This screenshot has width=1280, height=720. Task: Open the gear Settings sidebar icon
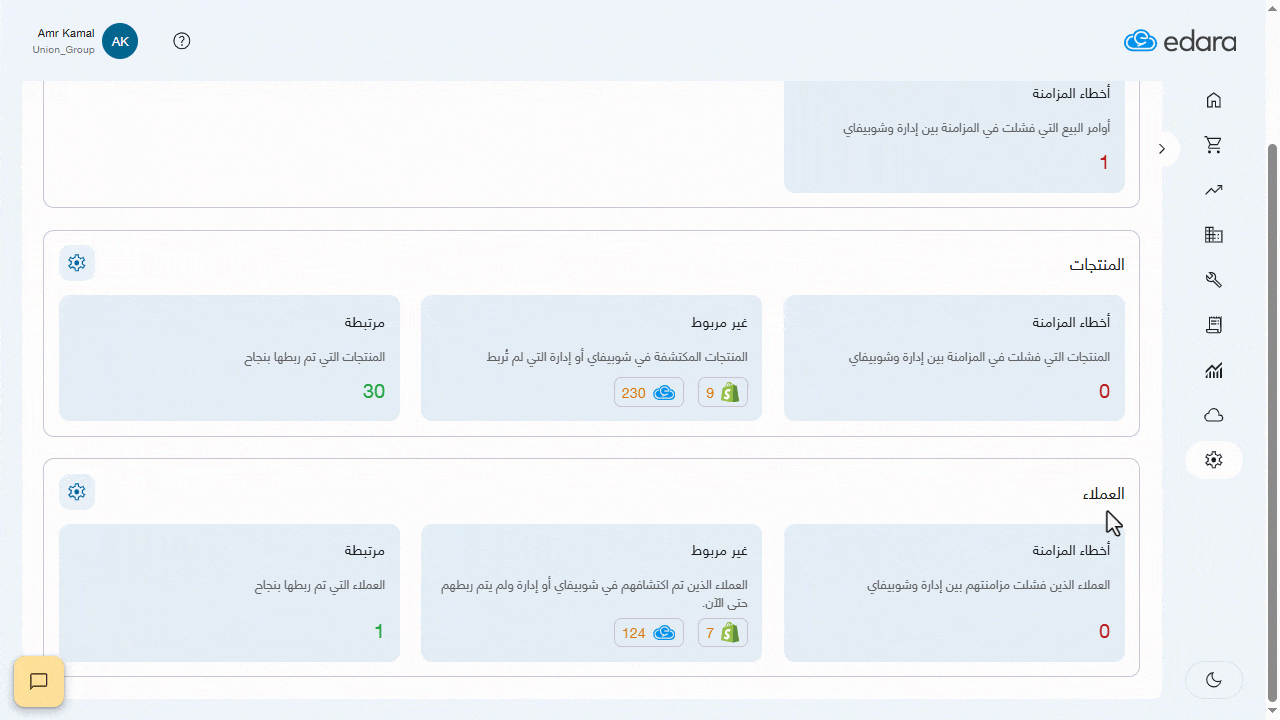1214,460
